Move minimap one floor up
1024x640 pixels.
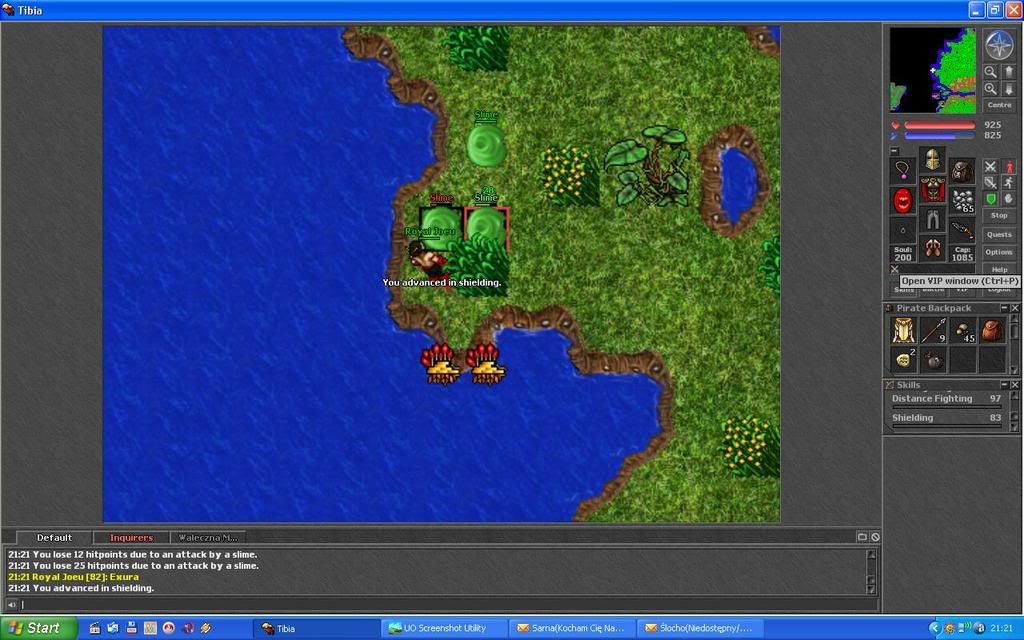[x=1007, y=72]
